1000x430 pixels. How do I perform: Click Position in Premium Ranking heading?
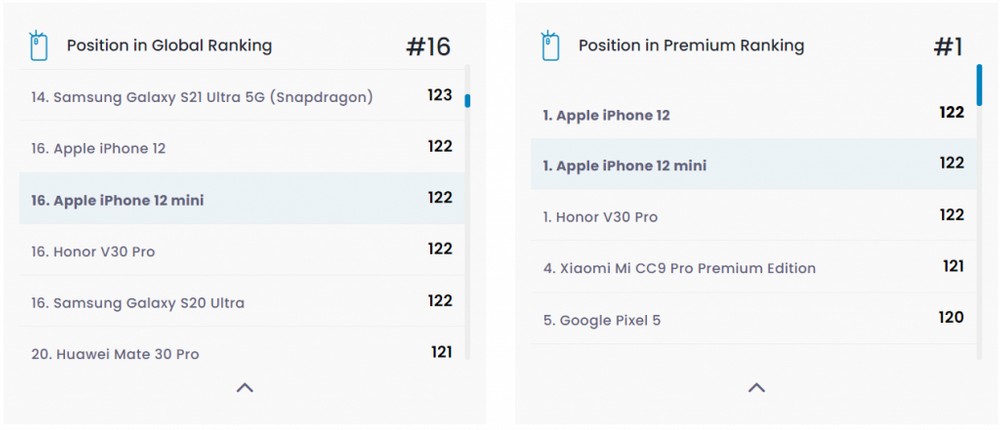pos(691,46)
